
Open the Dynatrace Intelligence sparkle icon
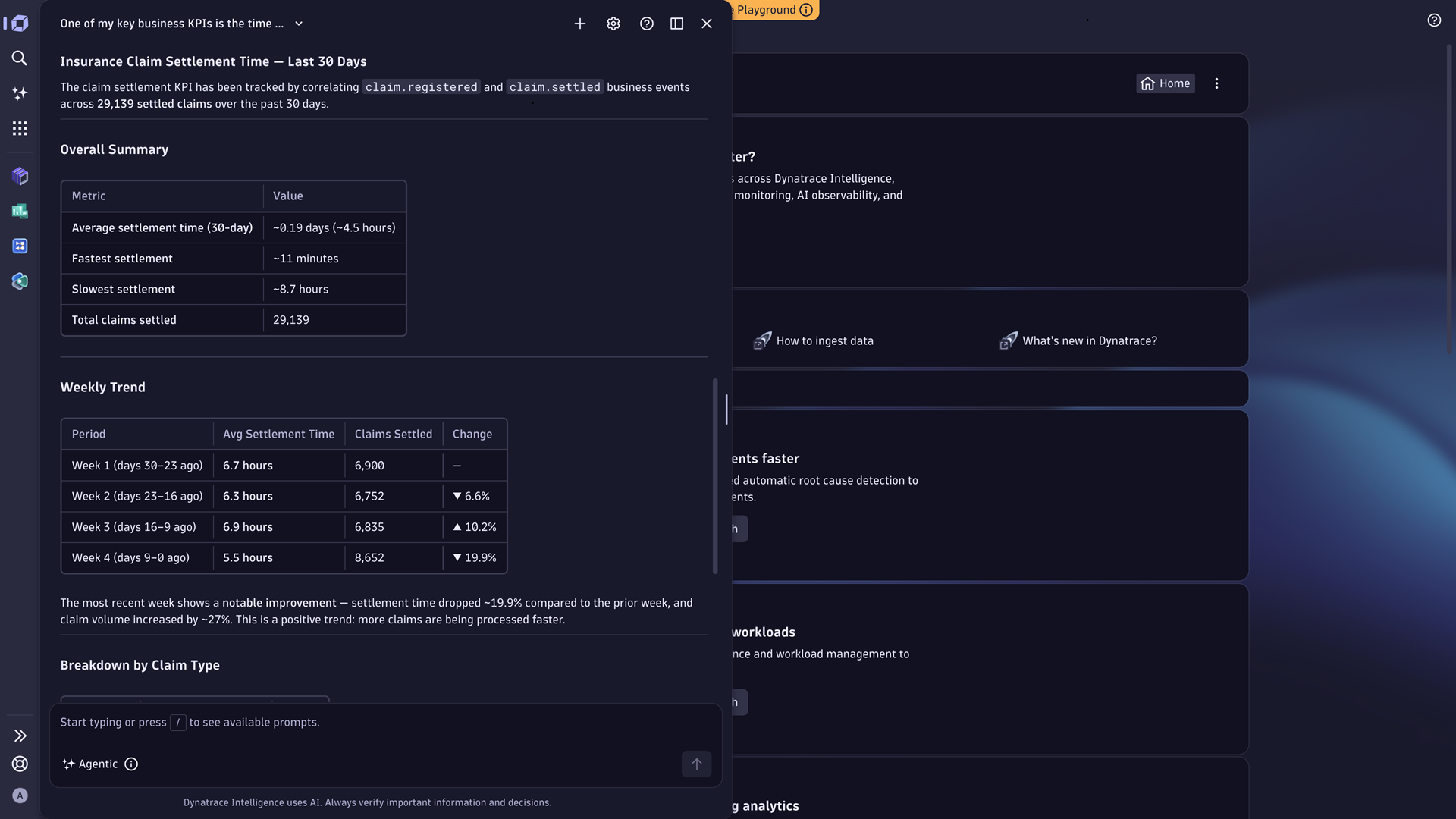coord(20,93)
